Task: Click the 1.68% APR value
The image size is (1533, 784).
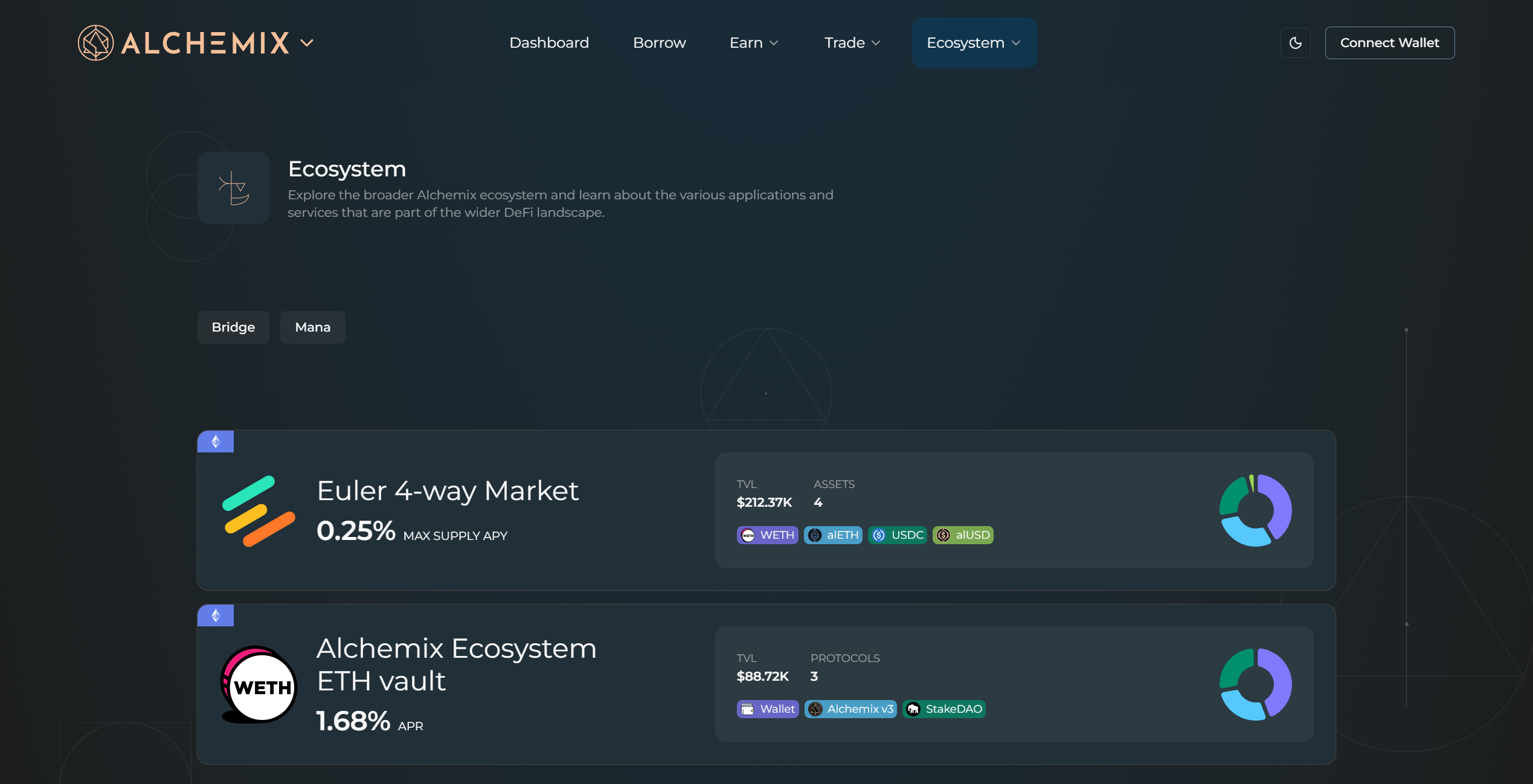Action: point(353,721)
